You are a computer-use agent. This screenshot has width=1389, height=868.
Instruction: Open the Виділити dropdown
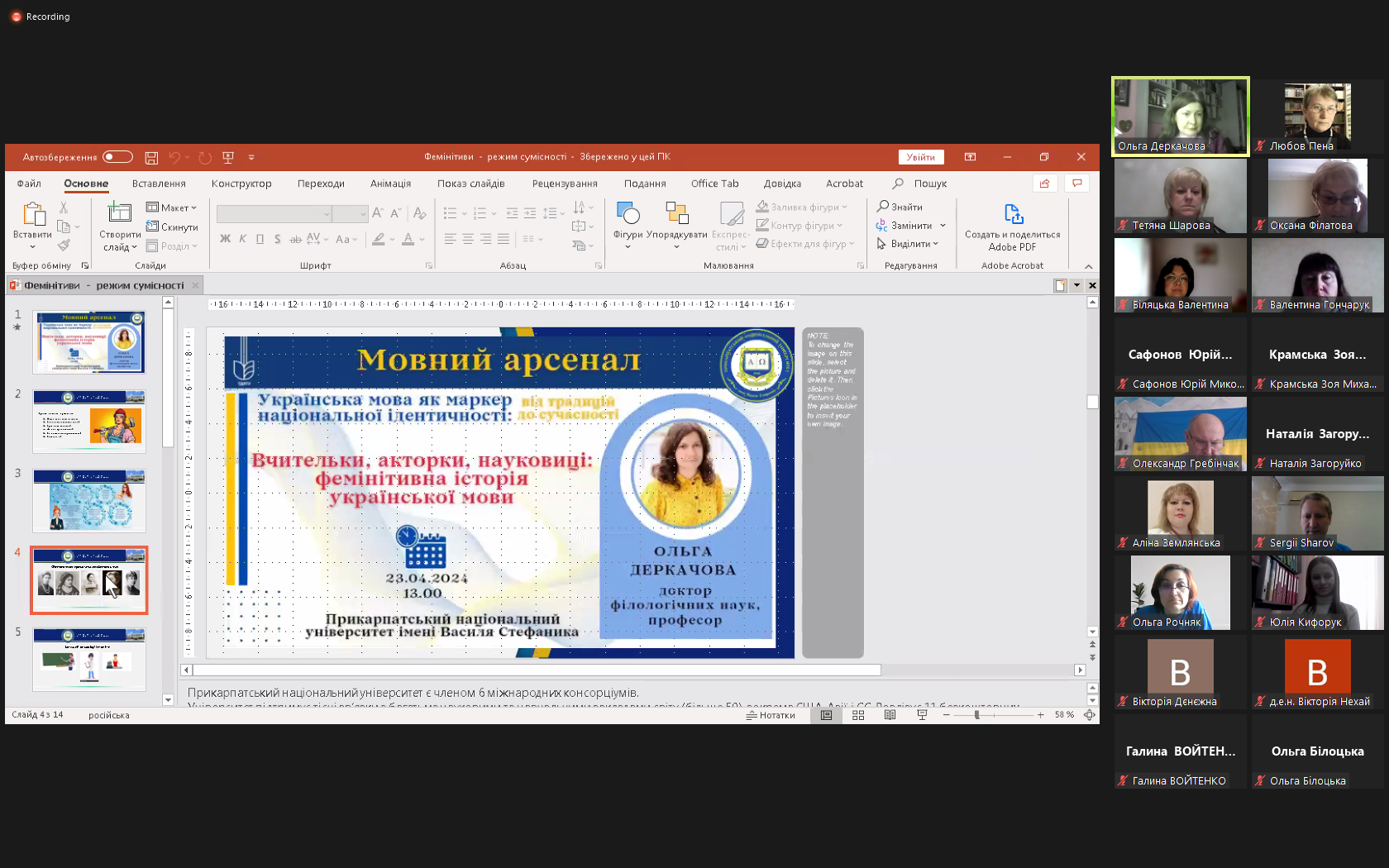click(x=908, y=244)
